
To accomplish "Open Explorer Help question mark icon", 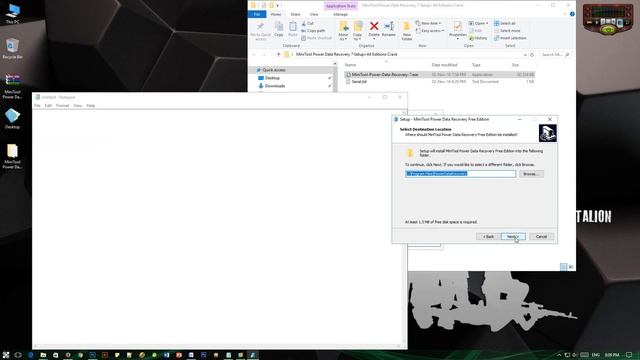I will coord(572,14).
